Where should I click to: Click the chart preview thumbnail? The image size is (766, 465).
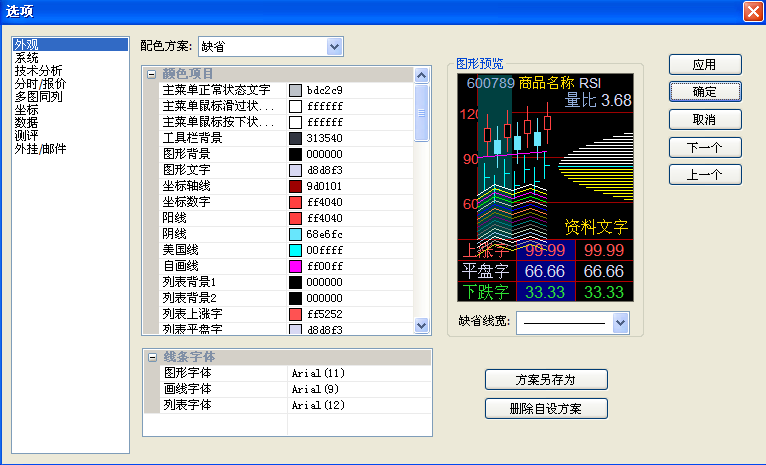pyautogui.click(x=545, y=188)
